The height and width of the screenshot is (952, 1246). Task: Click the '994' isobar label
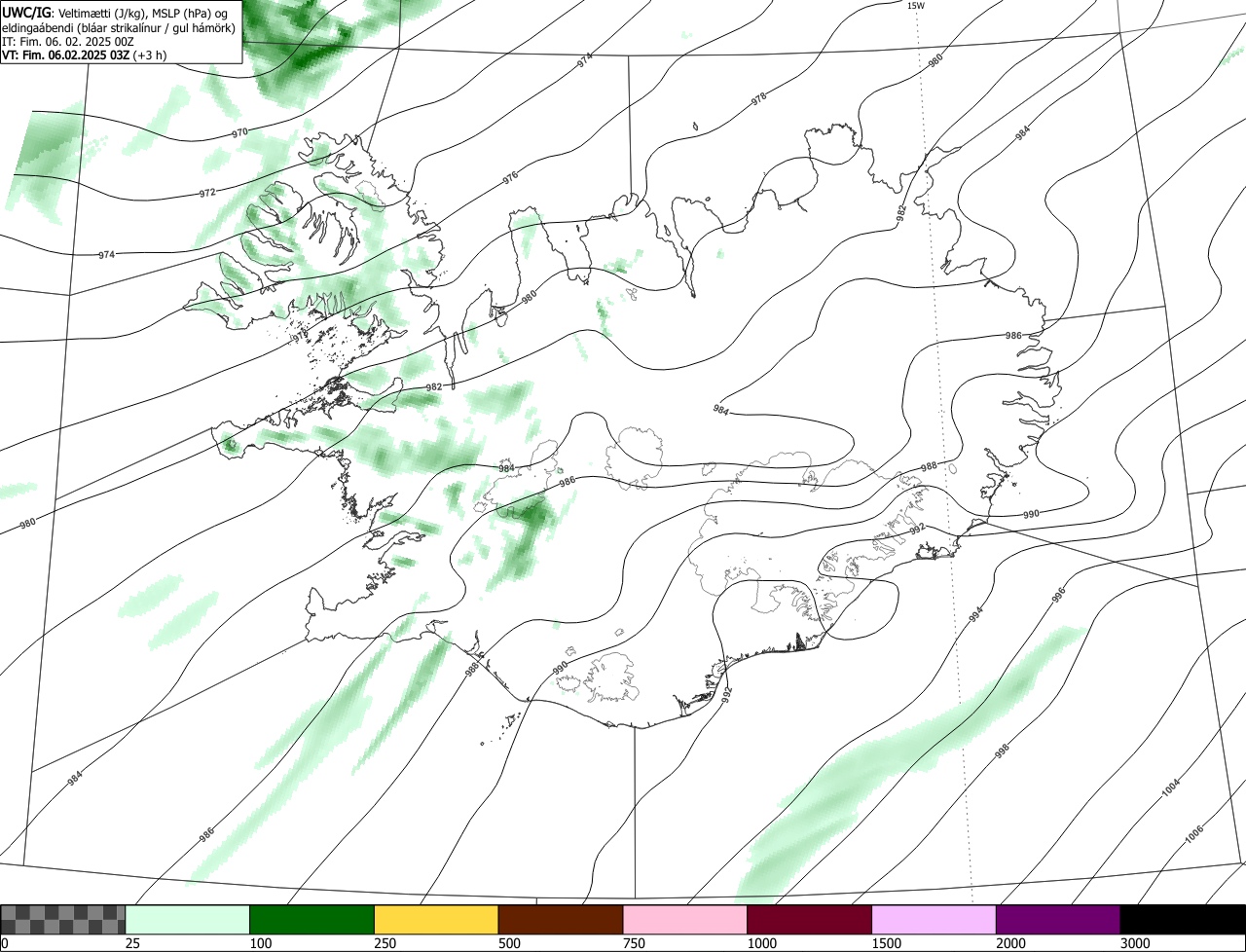[x=975, y=613]
